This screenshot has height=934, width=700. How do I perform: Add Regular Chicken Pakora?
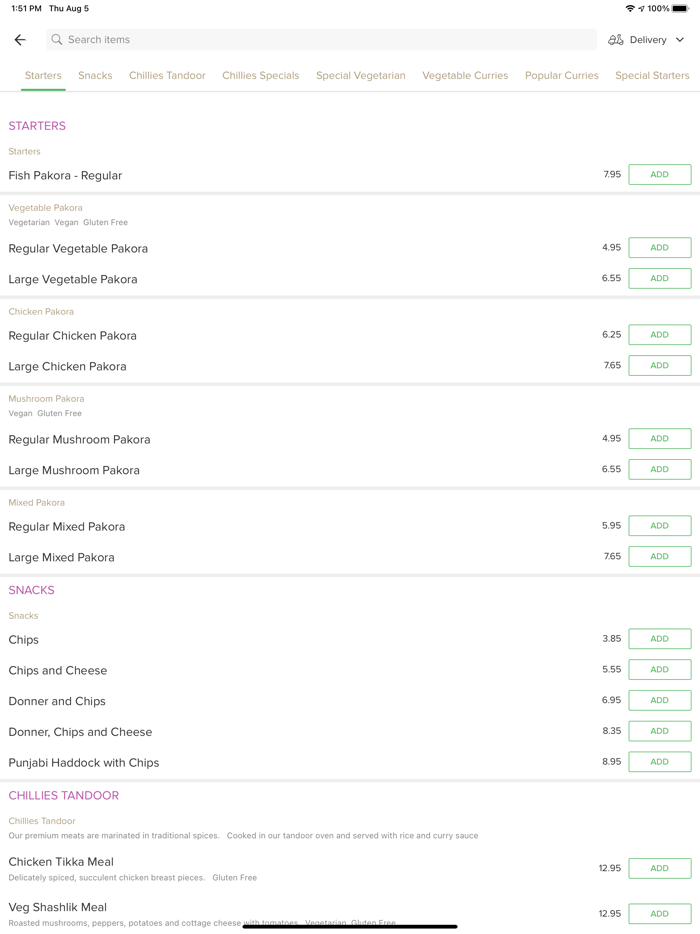pyautogui.click(x=659, y=335)
